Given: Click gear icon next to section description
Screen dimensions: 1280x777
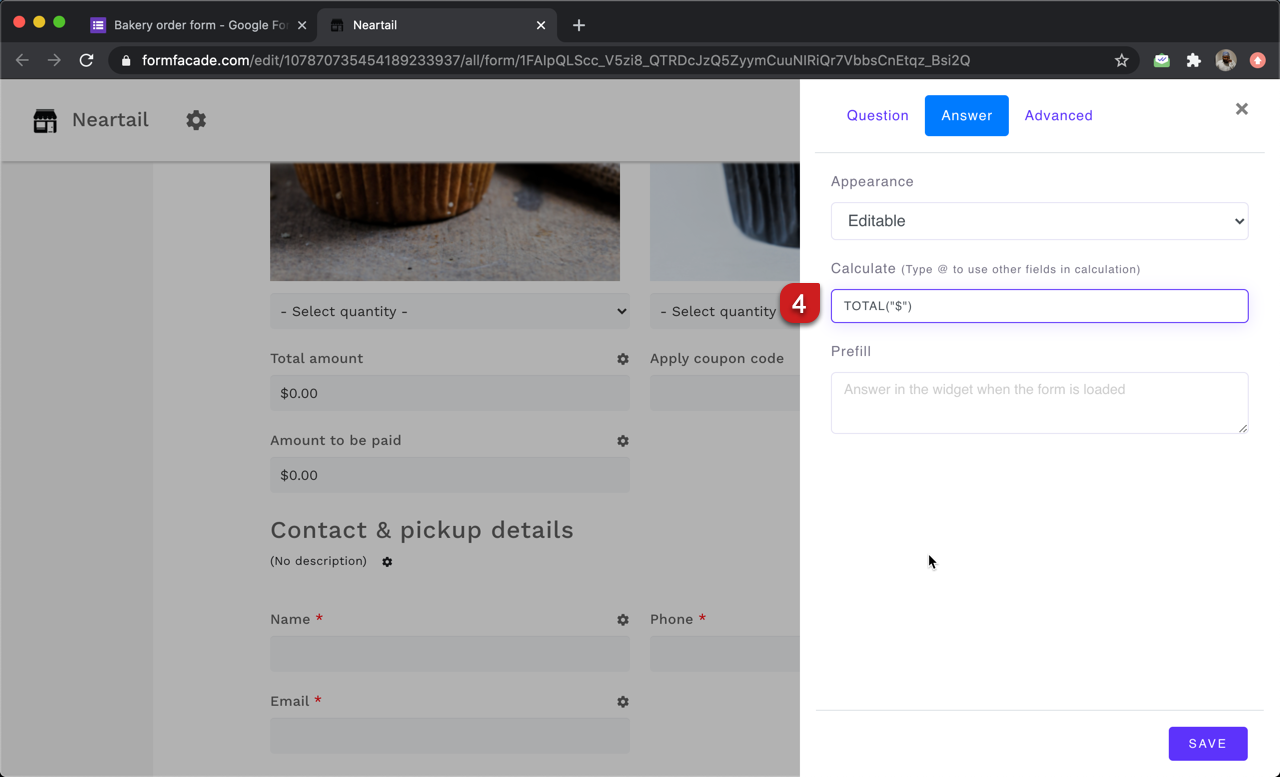Looking at the screenshot, I should (387, 562).
